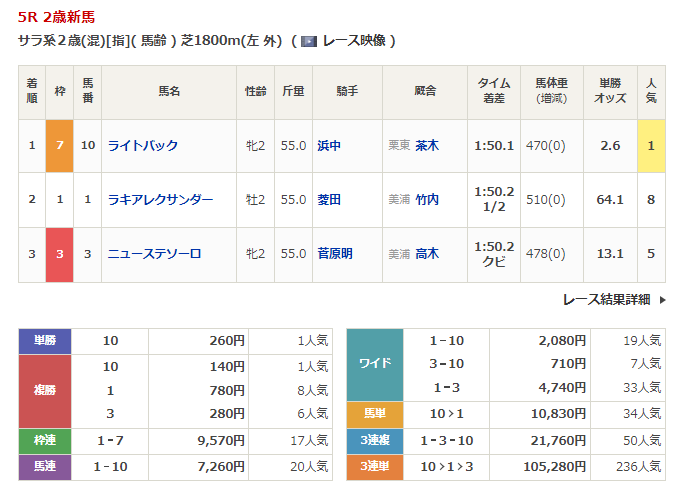Select the horse name ニューステソーロ
Screen dimensions: 682x489
point(154,254)
